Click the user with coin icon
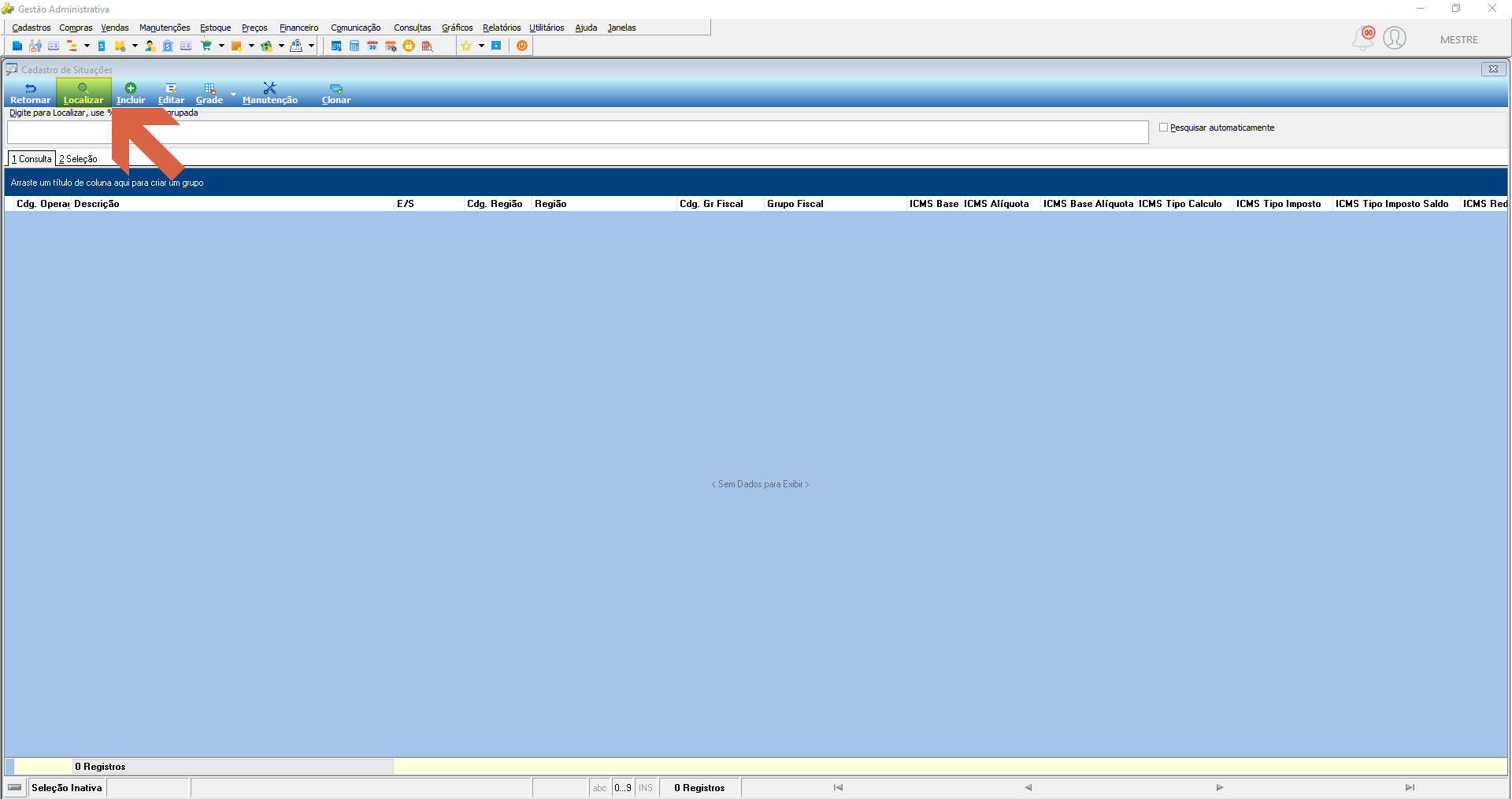Viewport: 1512px width, 799px height. click(x=150, y=46)
